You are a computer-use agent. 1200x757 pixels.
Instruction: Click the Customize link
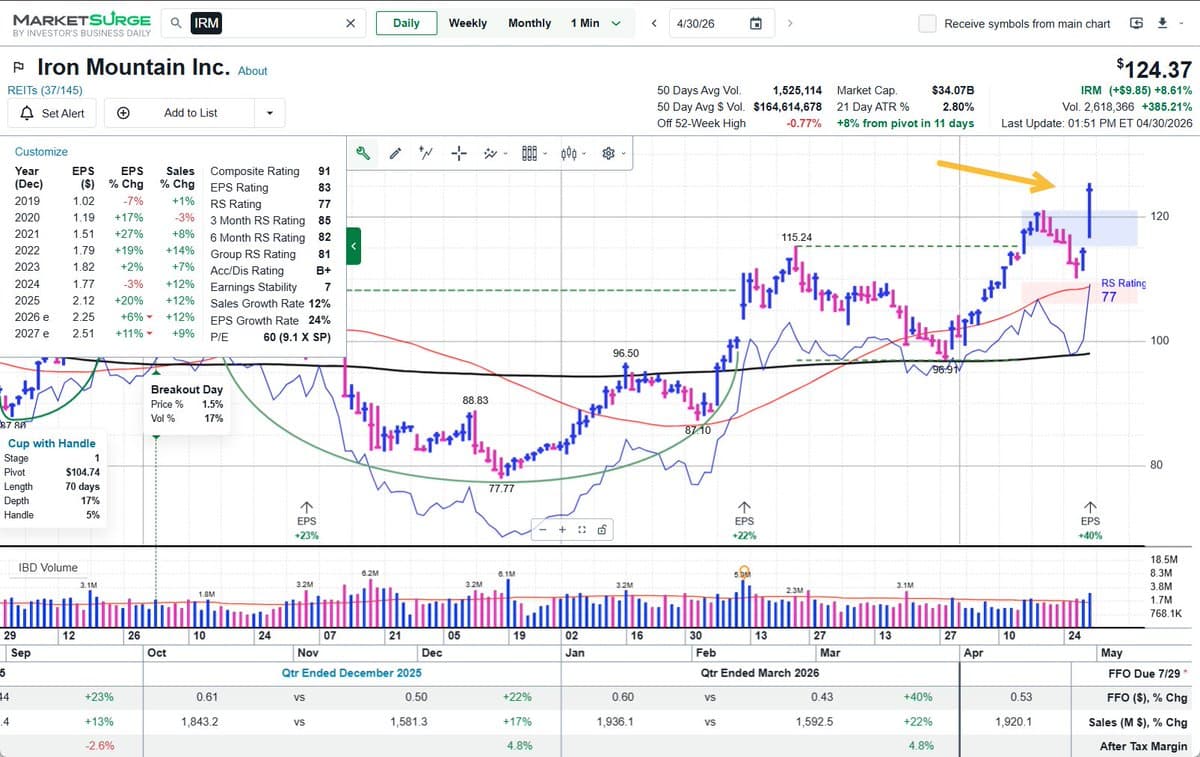pyautogui.click(x=41, y=152)
